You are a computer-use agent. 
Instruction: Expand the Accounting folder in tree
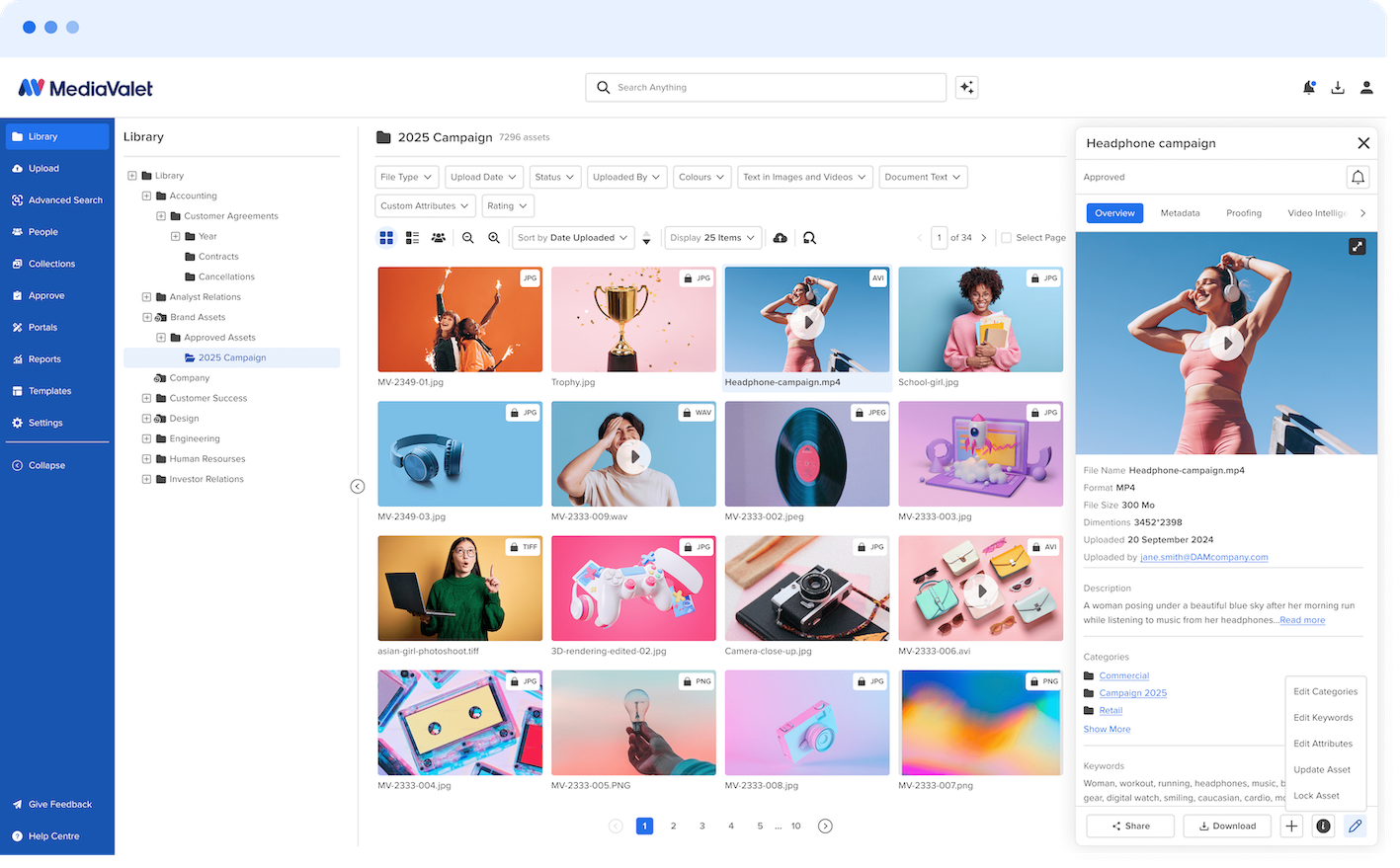pyautogui.click(x=146, y=196)
